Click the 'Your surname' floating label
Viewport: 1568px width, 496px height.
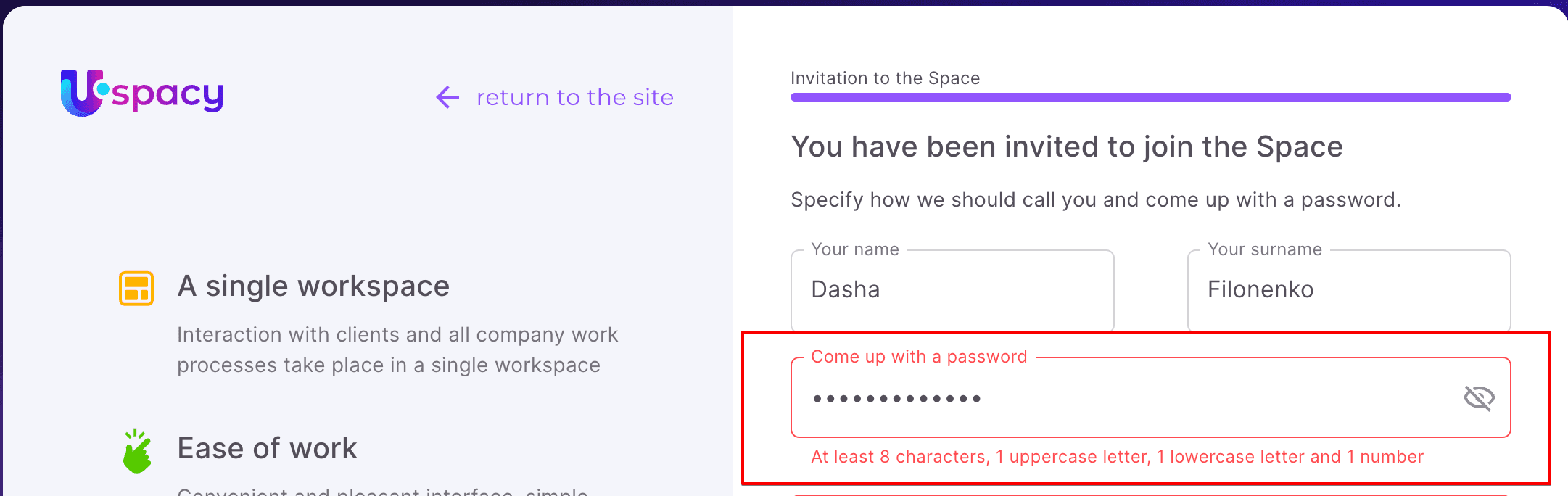[1264, 249]
